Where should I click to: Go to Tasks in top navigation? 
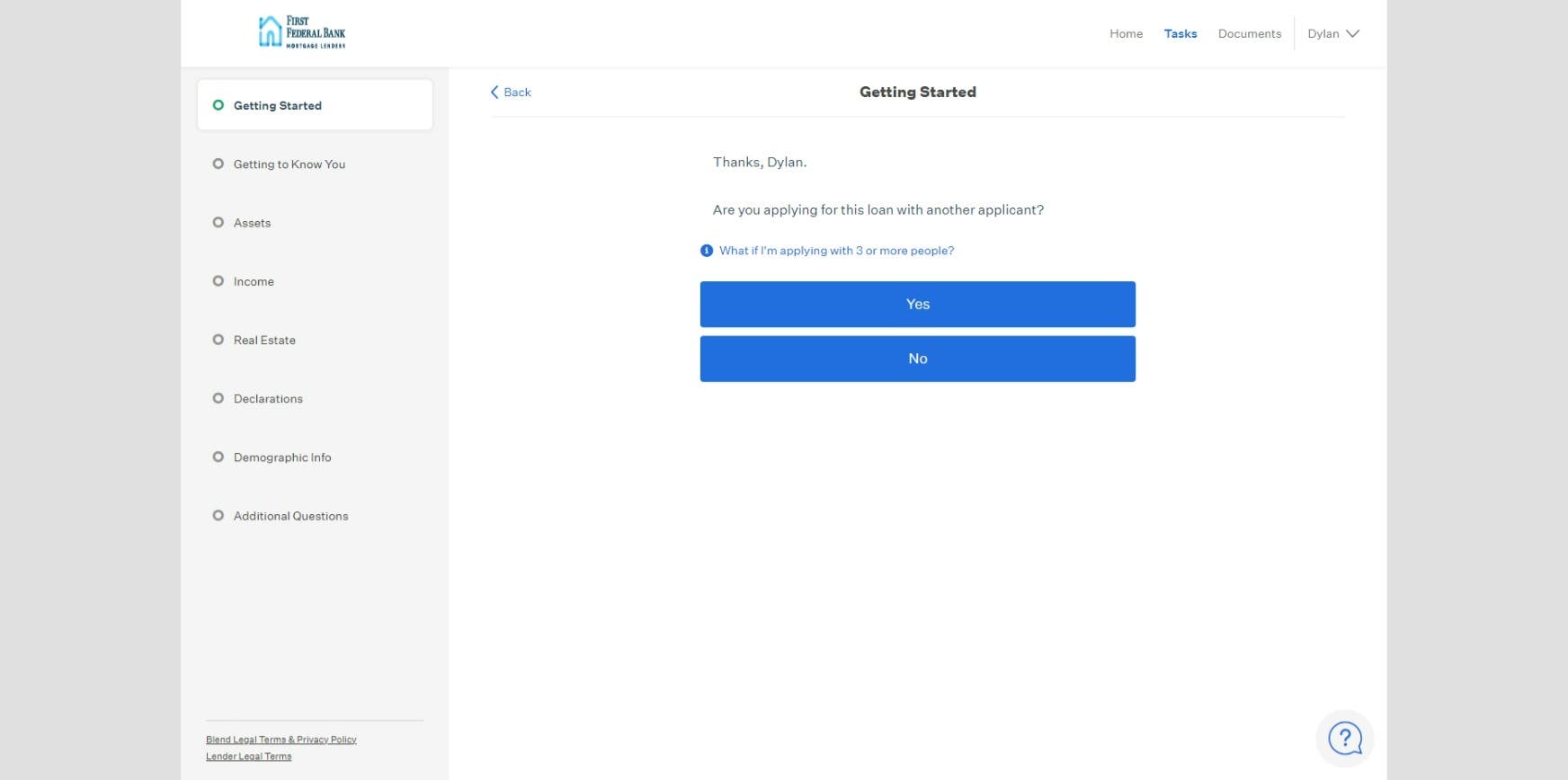coord(1180,34)
